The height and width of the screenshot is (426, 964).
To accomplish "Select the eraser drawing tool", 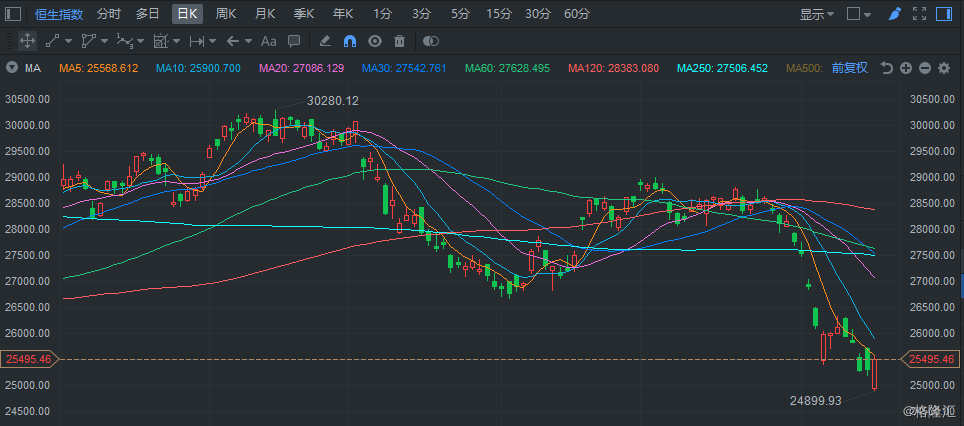I will pyautogui.click(x=326, y=41).
